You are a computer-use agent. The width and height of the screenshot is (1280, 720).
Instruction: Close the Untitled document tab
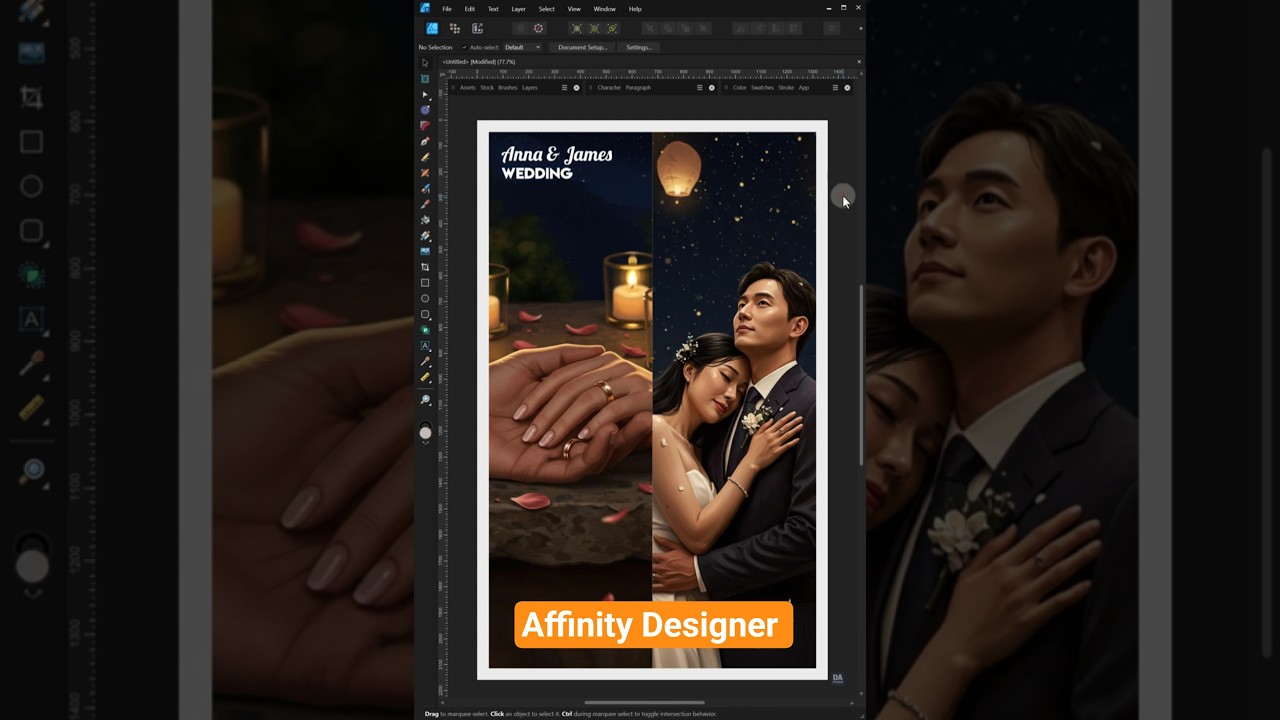coord(859,62)
